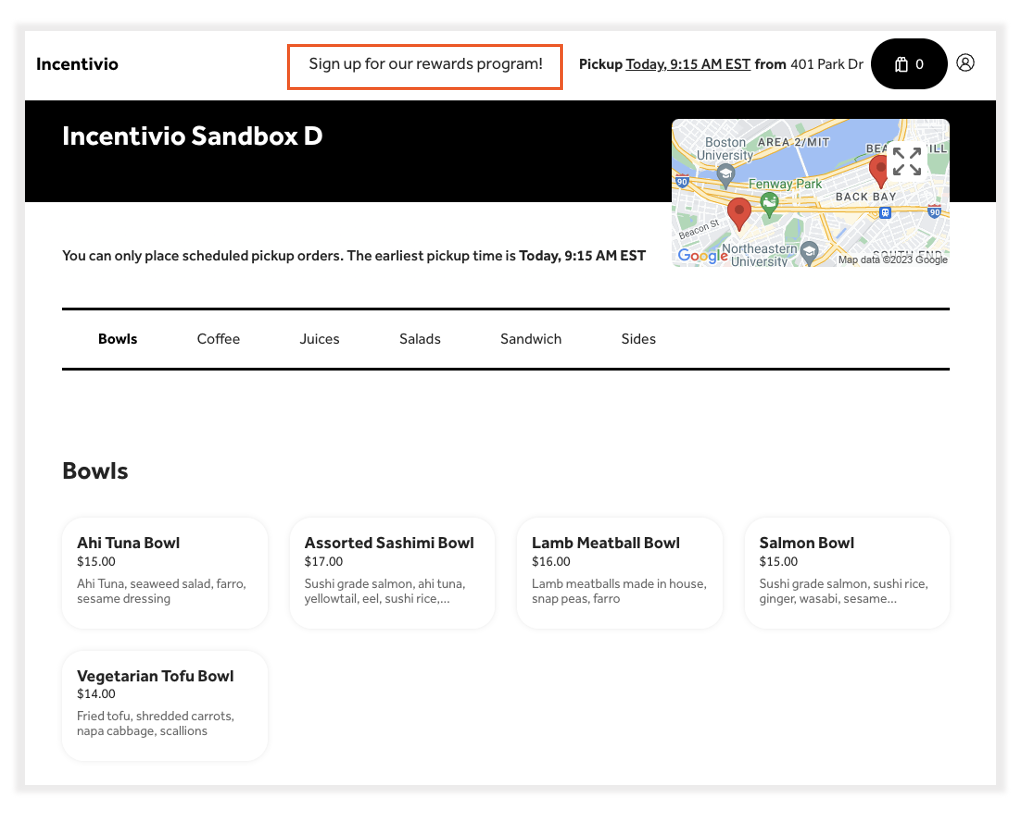Click the red map pin on Beacon St
Image resolution: width=1028 pixels, height=820 pixels.
(x=739, y=212)
